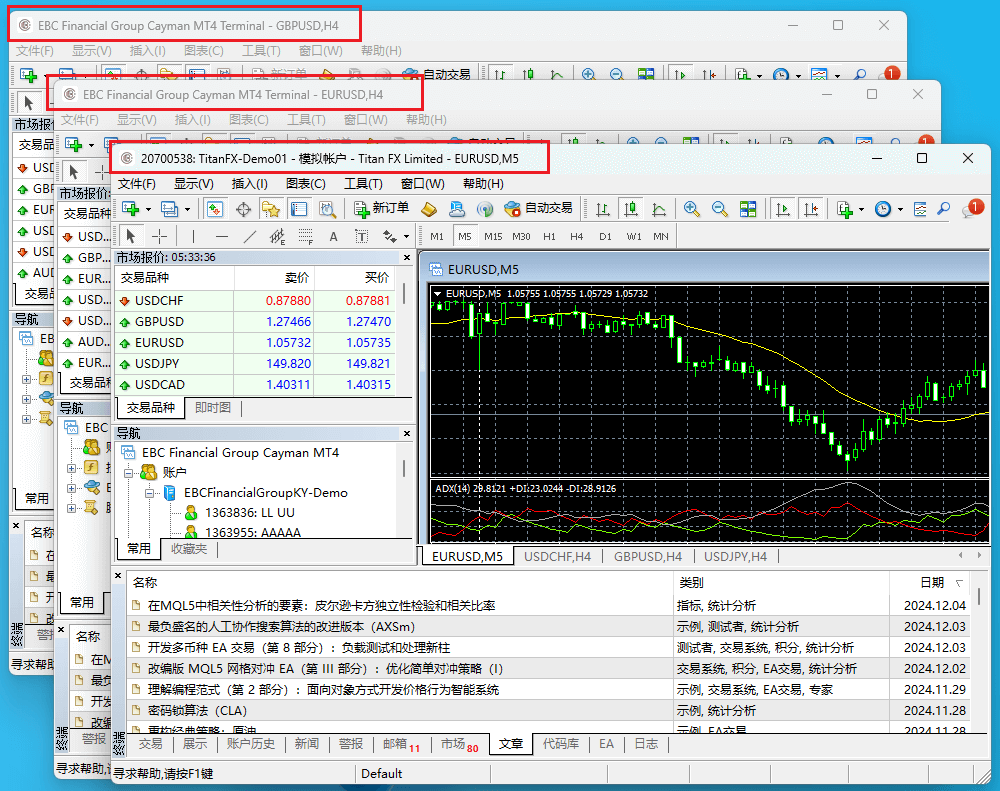Switch to 即时图 tab in Market Watch
The image size is (1000, 791).
point(213,408)
